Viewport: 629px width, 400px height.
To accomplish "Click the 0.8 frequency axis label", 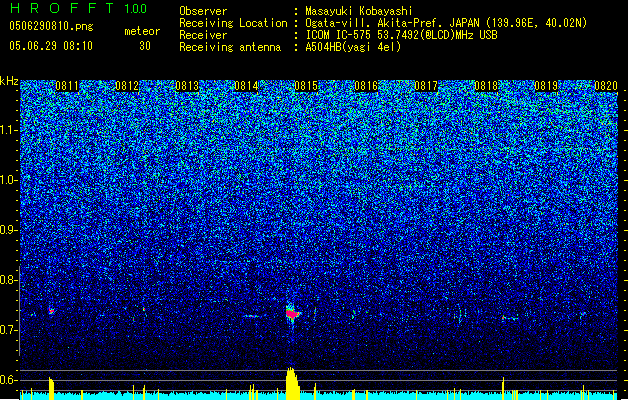I will tap(8, 280).
